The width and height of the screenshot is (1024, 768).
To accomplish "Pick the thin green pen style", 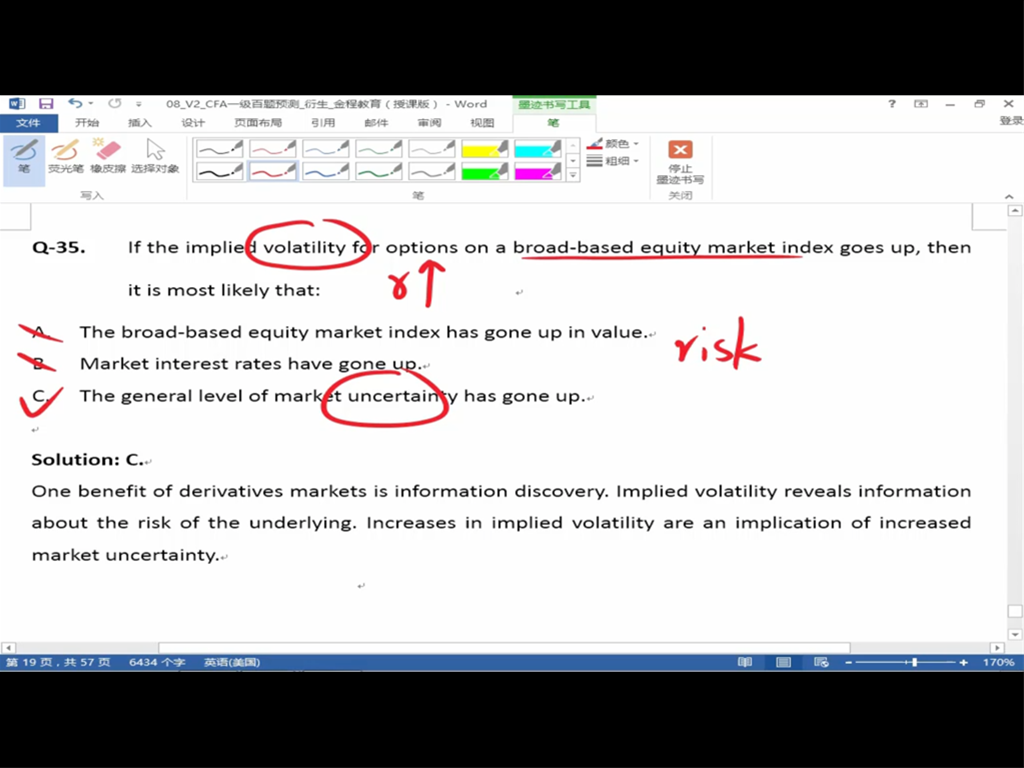I will click(379, 149).
